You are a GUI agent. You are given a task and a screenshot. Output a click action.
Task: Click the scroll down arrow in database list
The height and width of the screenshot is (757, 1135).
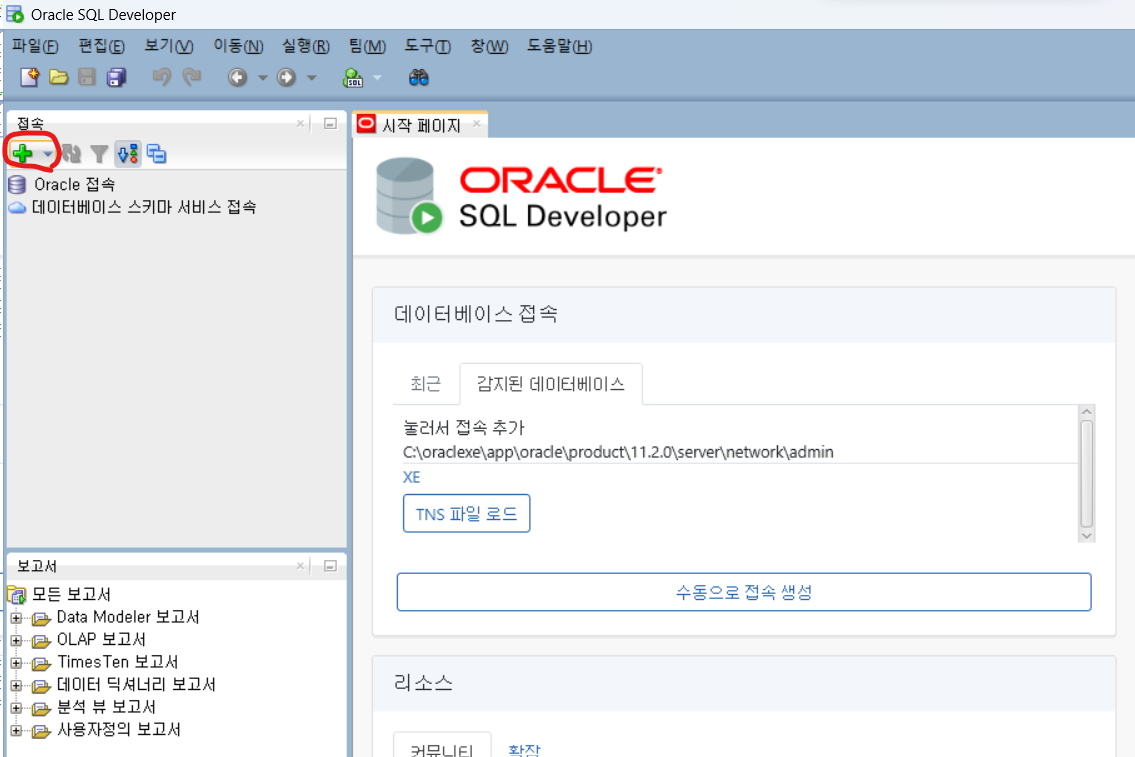point(1087,536)
